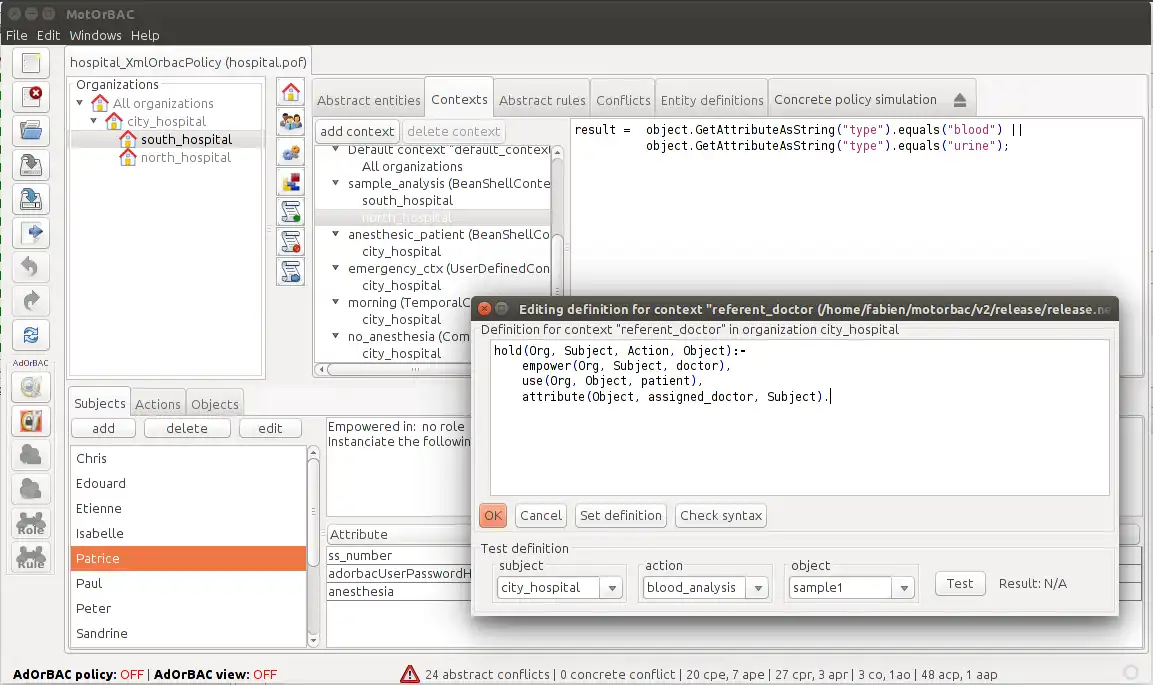
Task: Collapse the anesthesic_patient context node
Action: click(335, 234)
